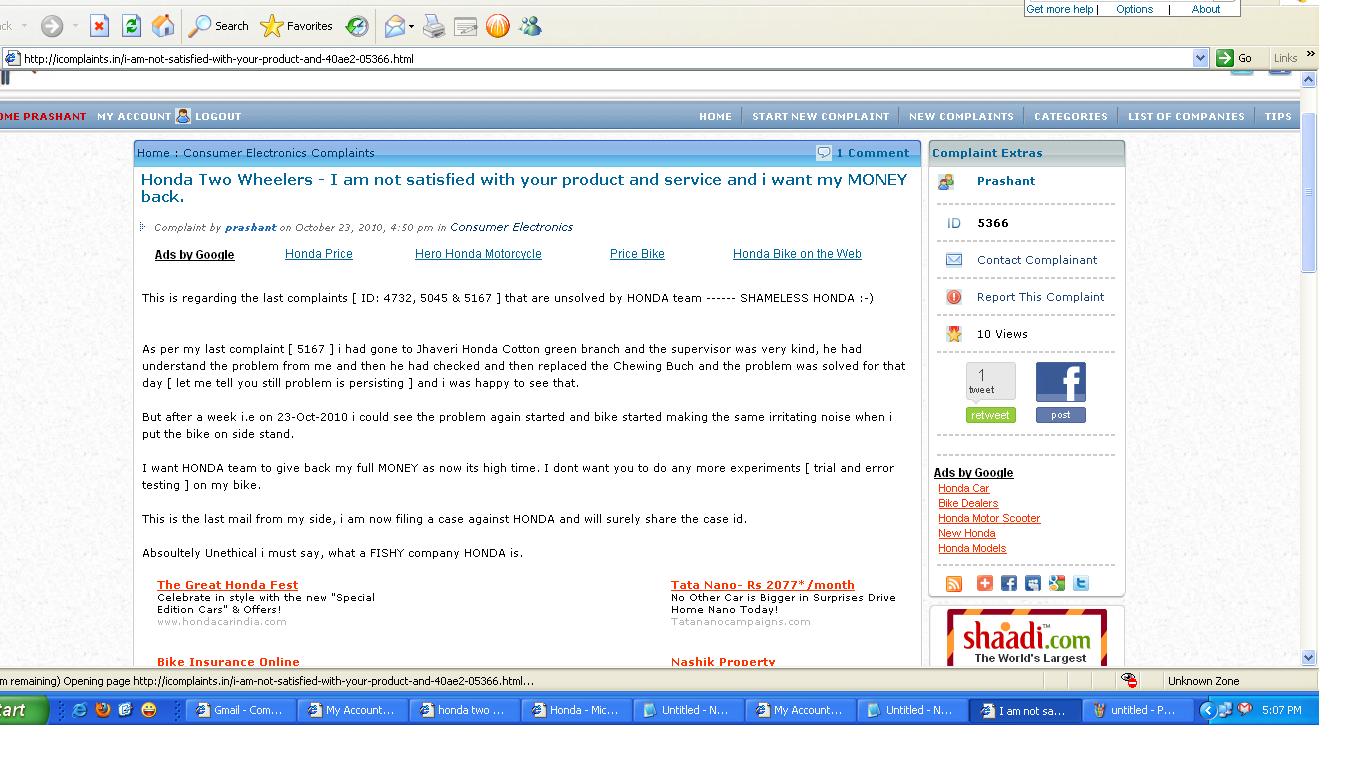This screenshot has height=768, width=1366.
Task: Click the About link at top right
Action: click(1205, 9)
